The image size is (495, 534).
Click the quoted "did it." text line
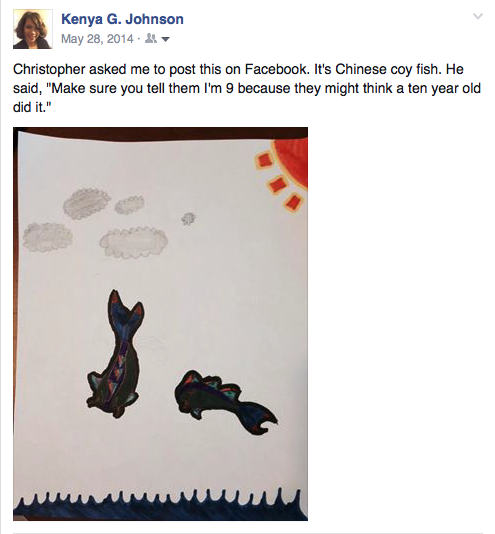(x=32, y=107)
